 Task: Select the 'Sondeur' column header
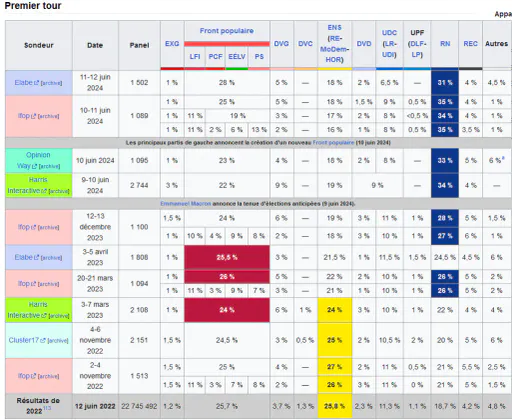(x=39, y=45)
